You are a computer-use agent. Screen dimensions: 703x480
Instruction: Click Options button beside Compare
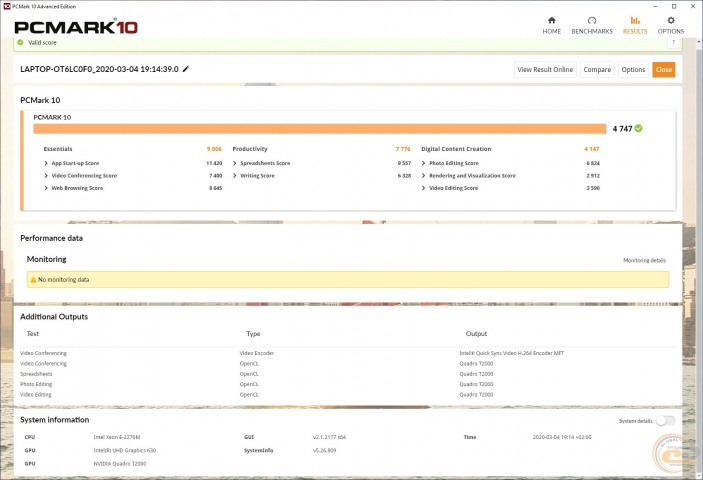pos(633,69)
